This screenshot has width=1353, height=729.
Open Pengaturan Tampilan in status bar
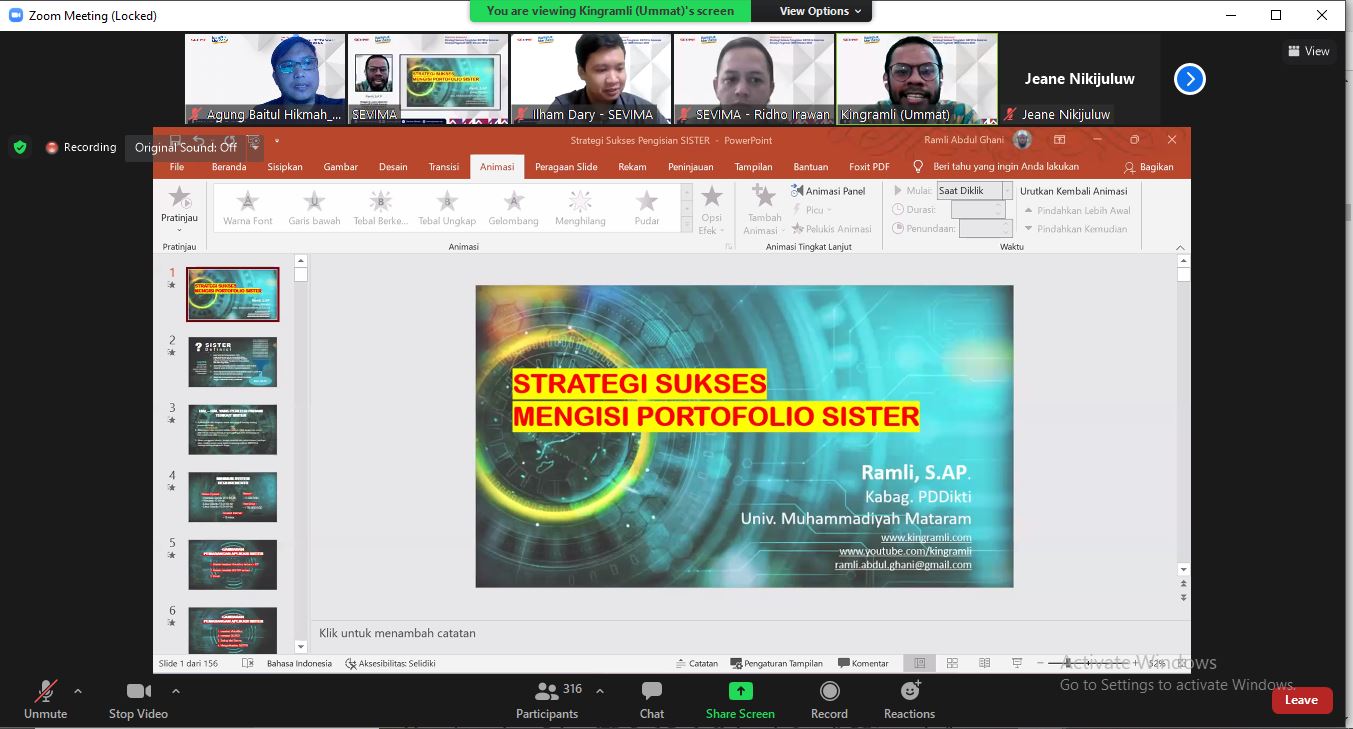pyautogui.click(x=776, y=663)
